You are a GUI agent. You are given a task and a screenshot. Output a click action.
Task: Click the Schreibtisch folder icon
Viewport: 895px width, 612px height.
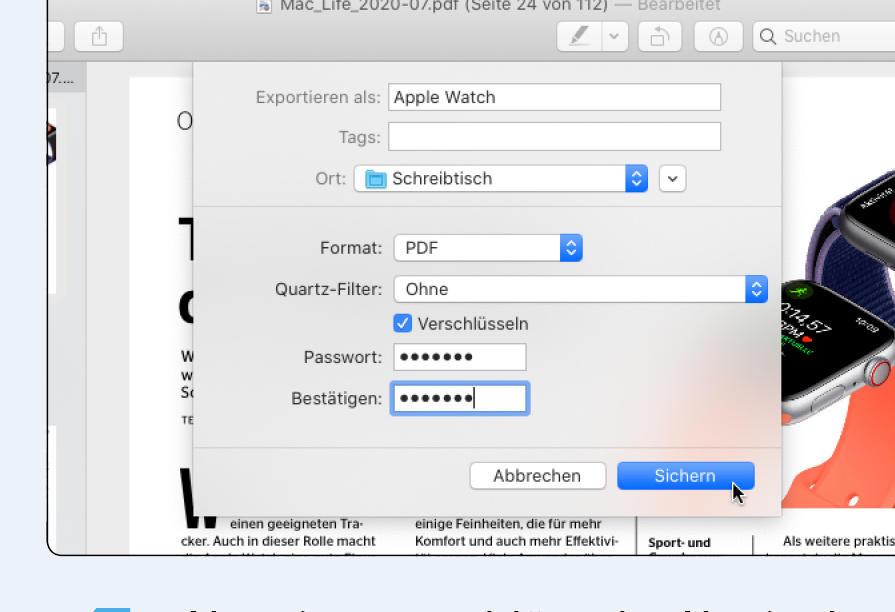pyautogui.click(x=375, y=179)
